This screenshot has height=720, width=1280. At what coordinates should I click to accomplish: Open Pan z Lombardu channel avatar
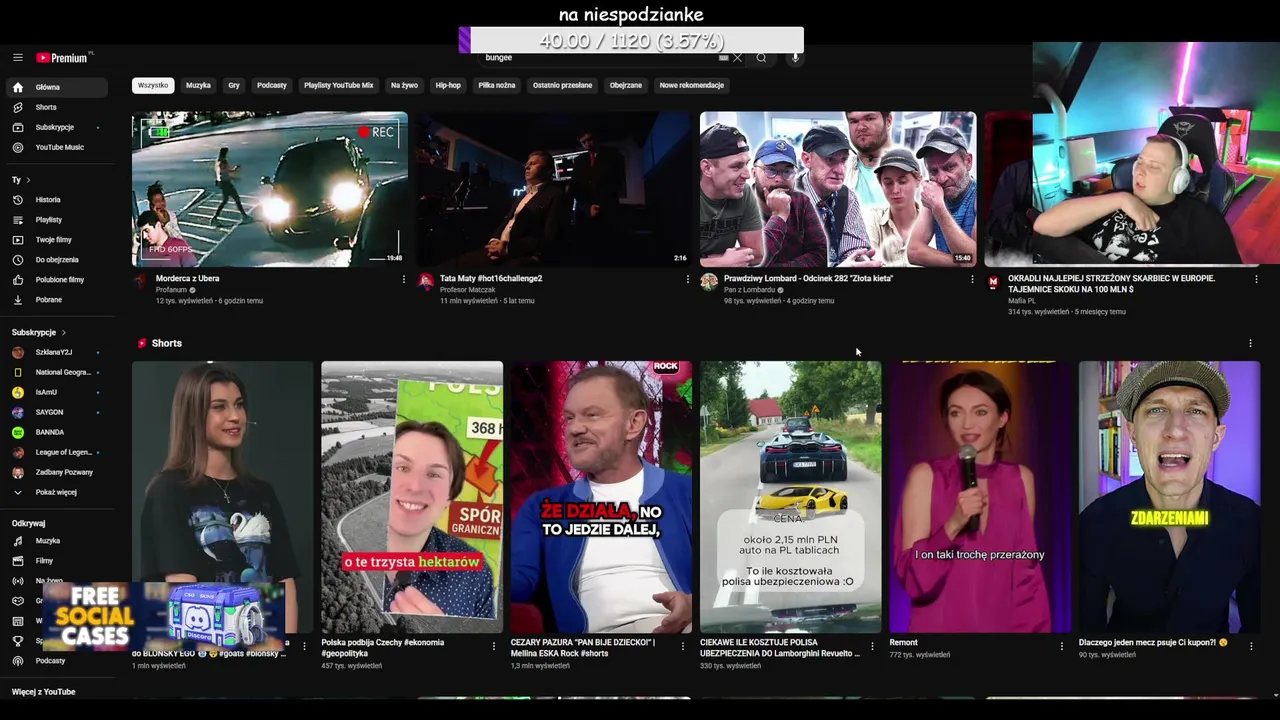point(709,282)
